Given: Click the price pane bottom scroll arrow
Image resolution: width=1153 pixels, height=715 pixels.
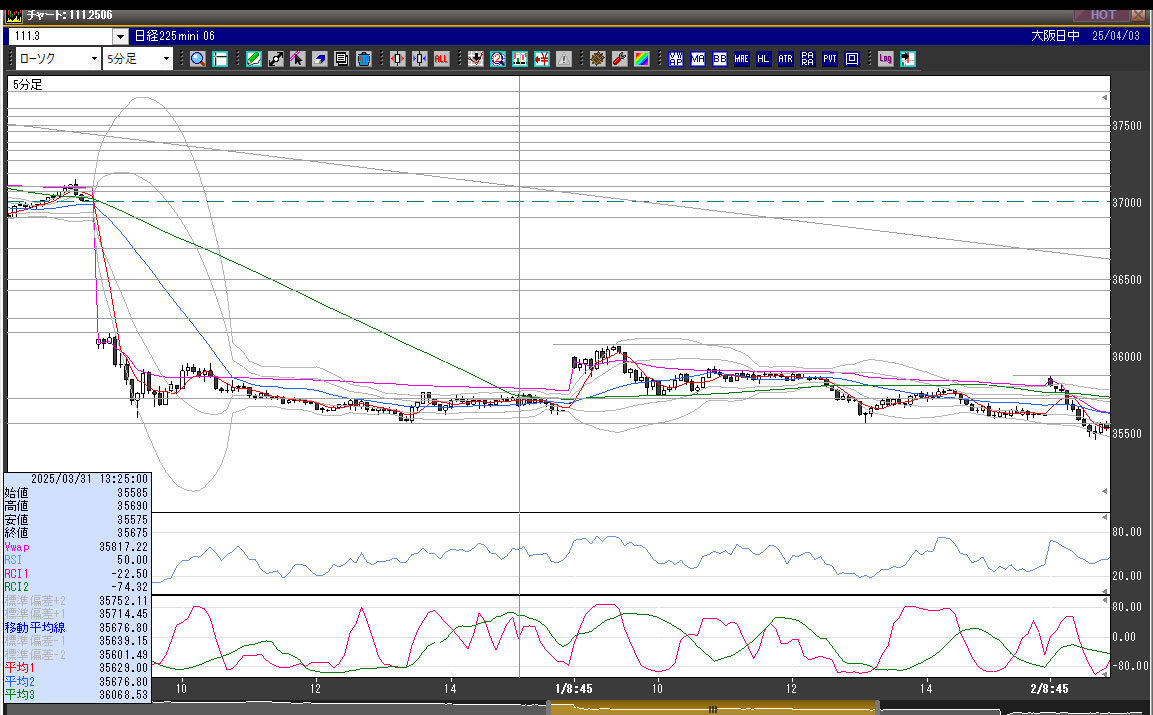Looking at the screenshot, I should (x=1104, y=491).
